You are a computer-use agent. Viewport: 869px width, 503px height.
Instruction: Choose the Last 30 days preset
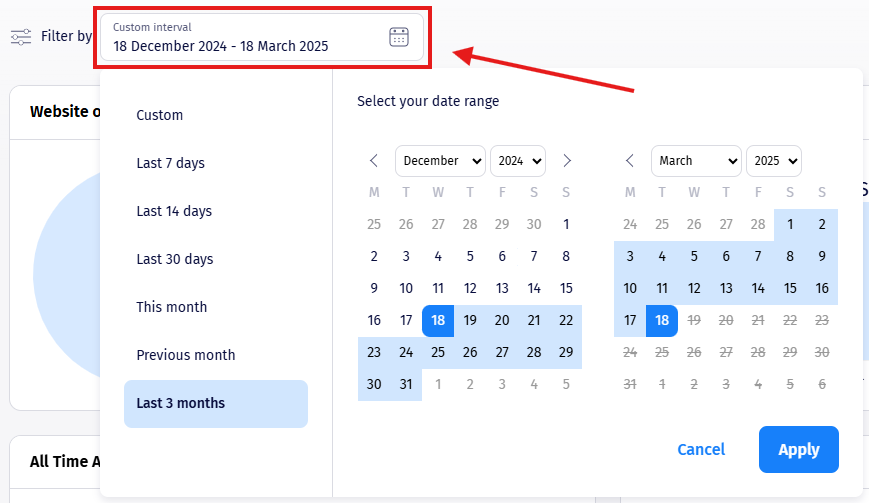[175, 259]
